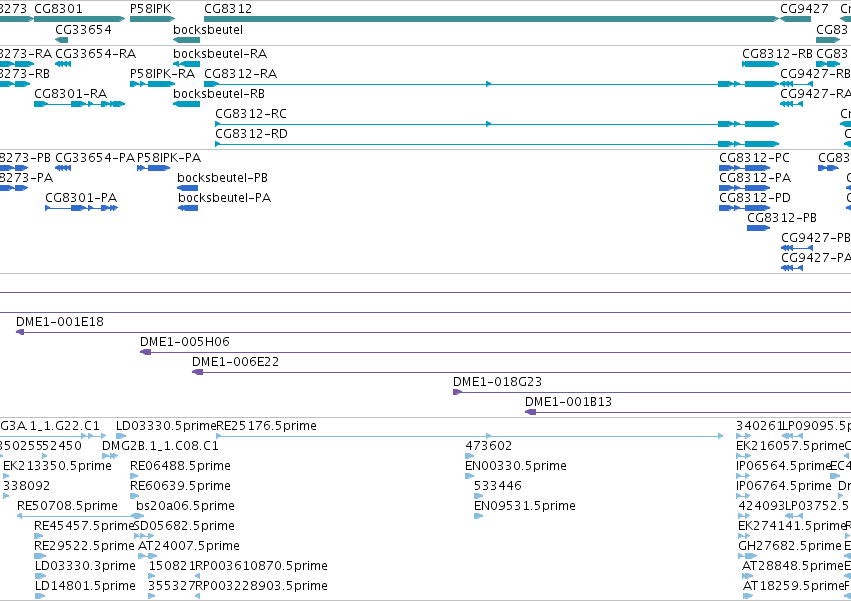The image size is (851, 601).
Task: Click EST label 533446
Action: (x=498, y=486)
